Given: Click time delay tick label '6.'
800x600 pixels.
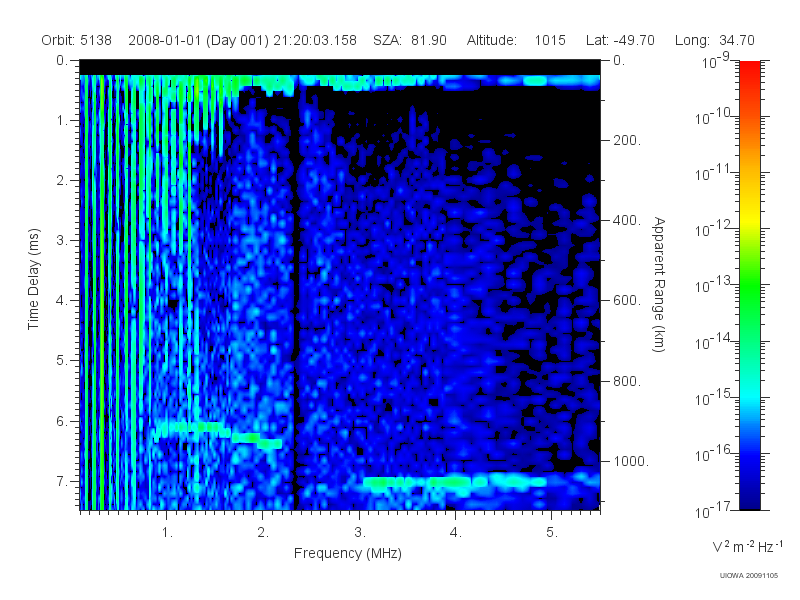Looking at the screenshot, I should point(62,421).
